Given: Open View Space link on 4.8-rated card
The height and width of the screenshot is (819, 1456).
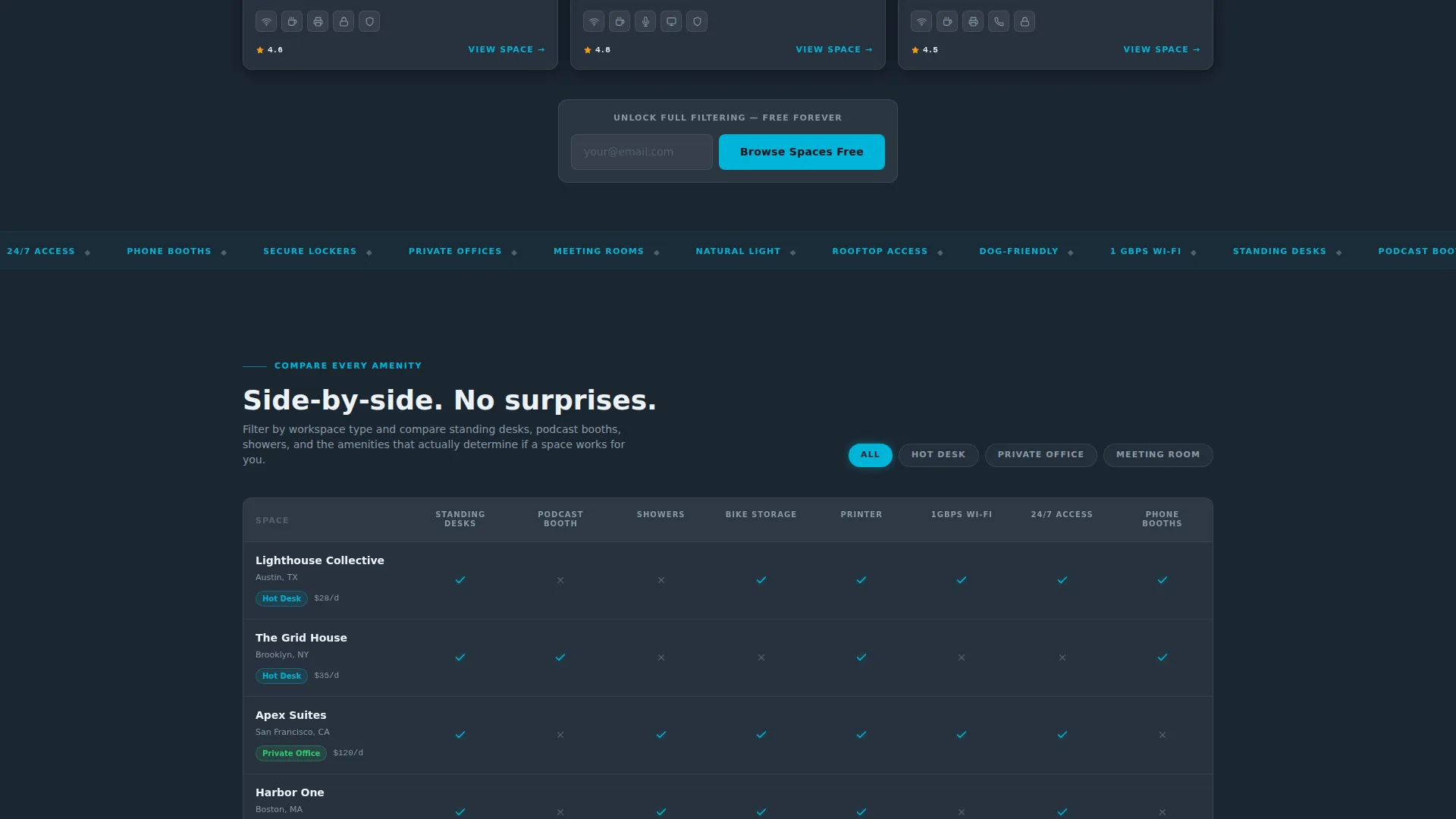Looking at the screenshot, I should click(x=834, y=49).
